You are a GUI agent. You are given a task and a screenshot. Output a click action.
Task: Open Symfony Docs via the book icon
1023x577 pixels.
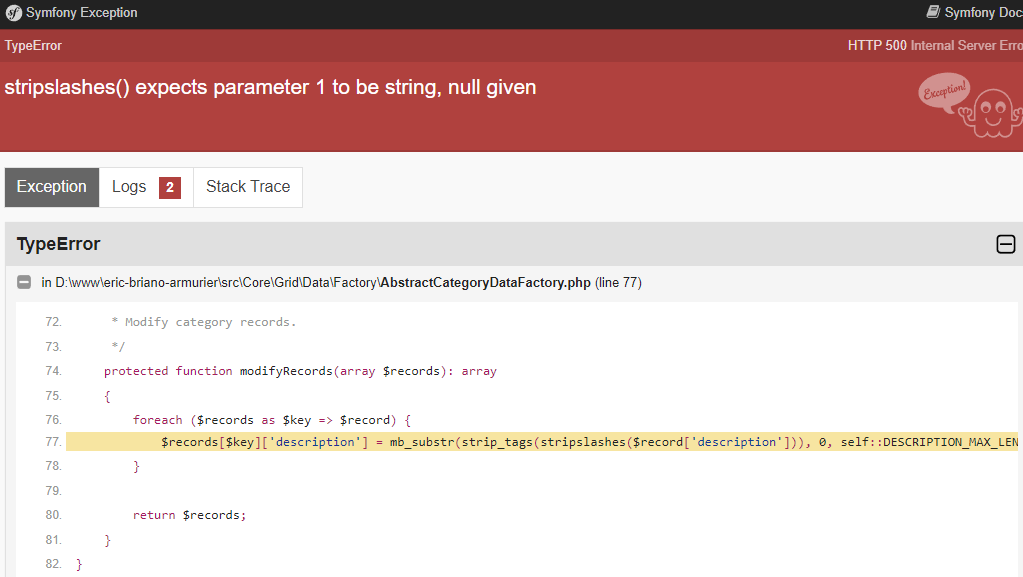click(932, 12)
